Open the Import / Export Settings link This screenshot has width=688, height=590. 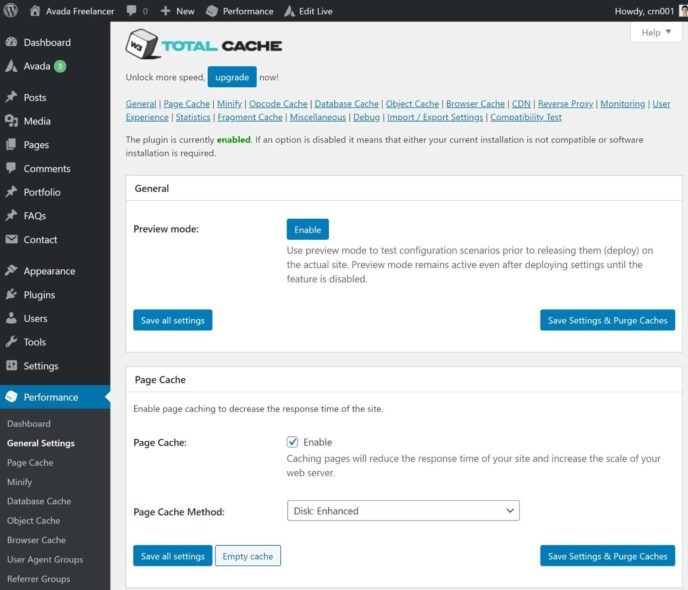tap(435, 117)
